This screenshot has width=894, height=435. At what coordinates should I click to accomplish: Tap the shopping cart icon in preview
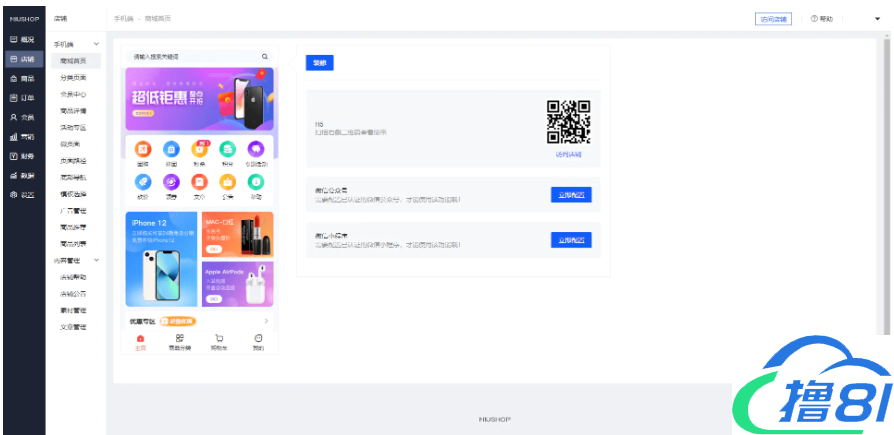[219, 339]
